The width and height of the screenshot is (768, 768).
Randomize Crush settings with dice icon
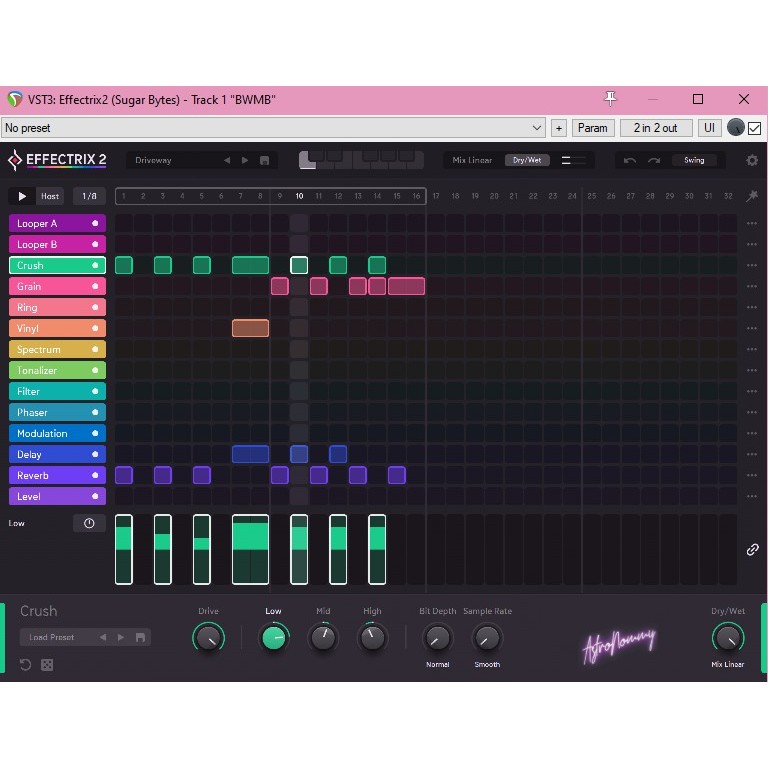(47, 665)
